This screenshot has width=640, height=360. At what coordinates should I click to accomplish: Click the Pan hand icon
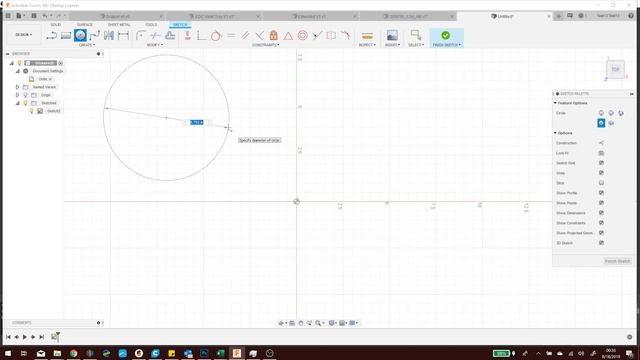coord(301,323)
